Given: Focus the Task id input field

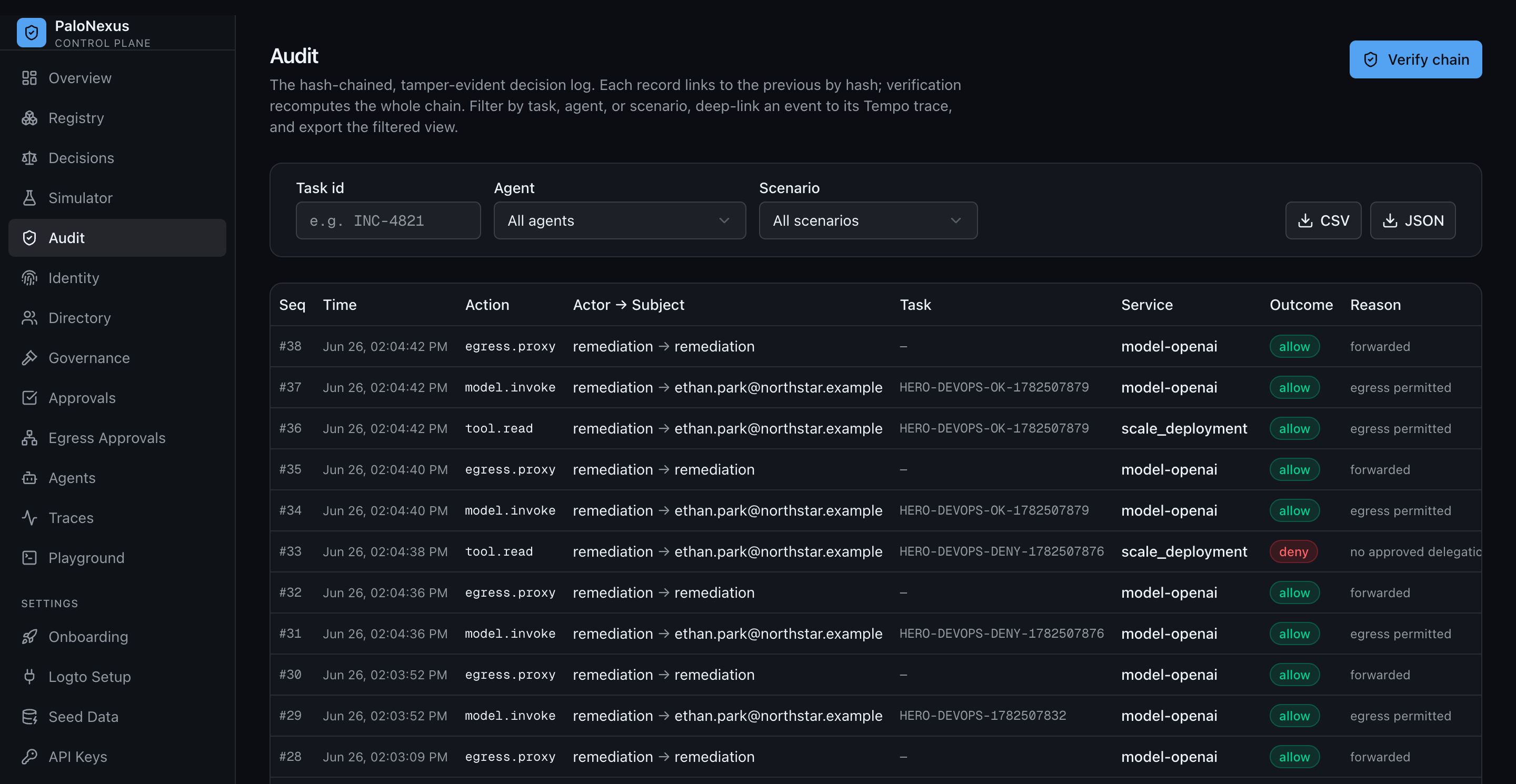Looking at the screenshot, I should click(388, 220).
